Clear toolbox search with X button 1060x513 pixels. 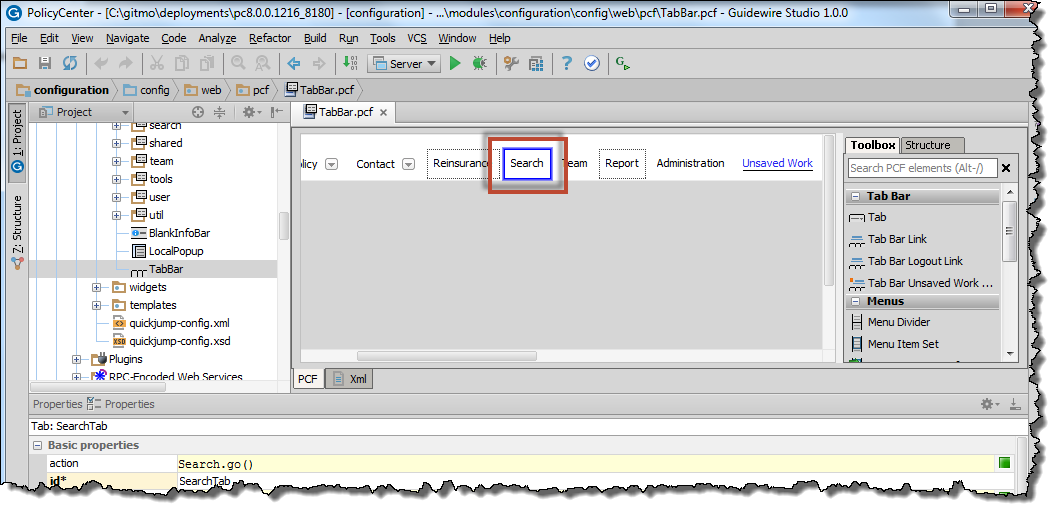coord(1006,168)
